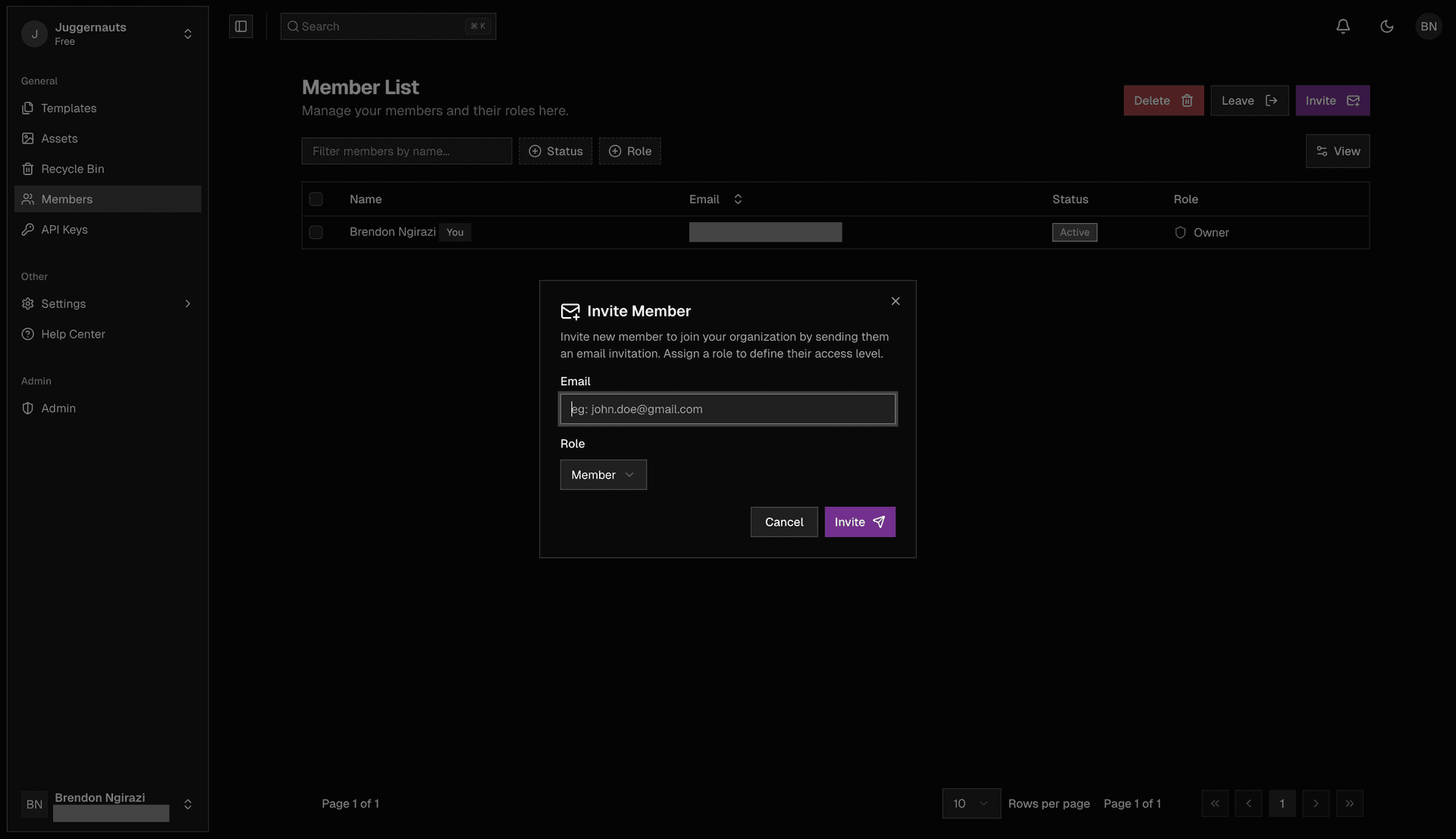Toggle the sidebar visibility with the panel icon
1456x839 pixels.
click(240, 26)
